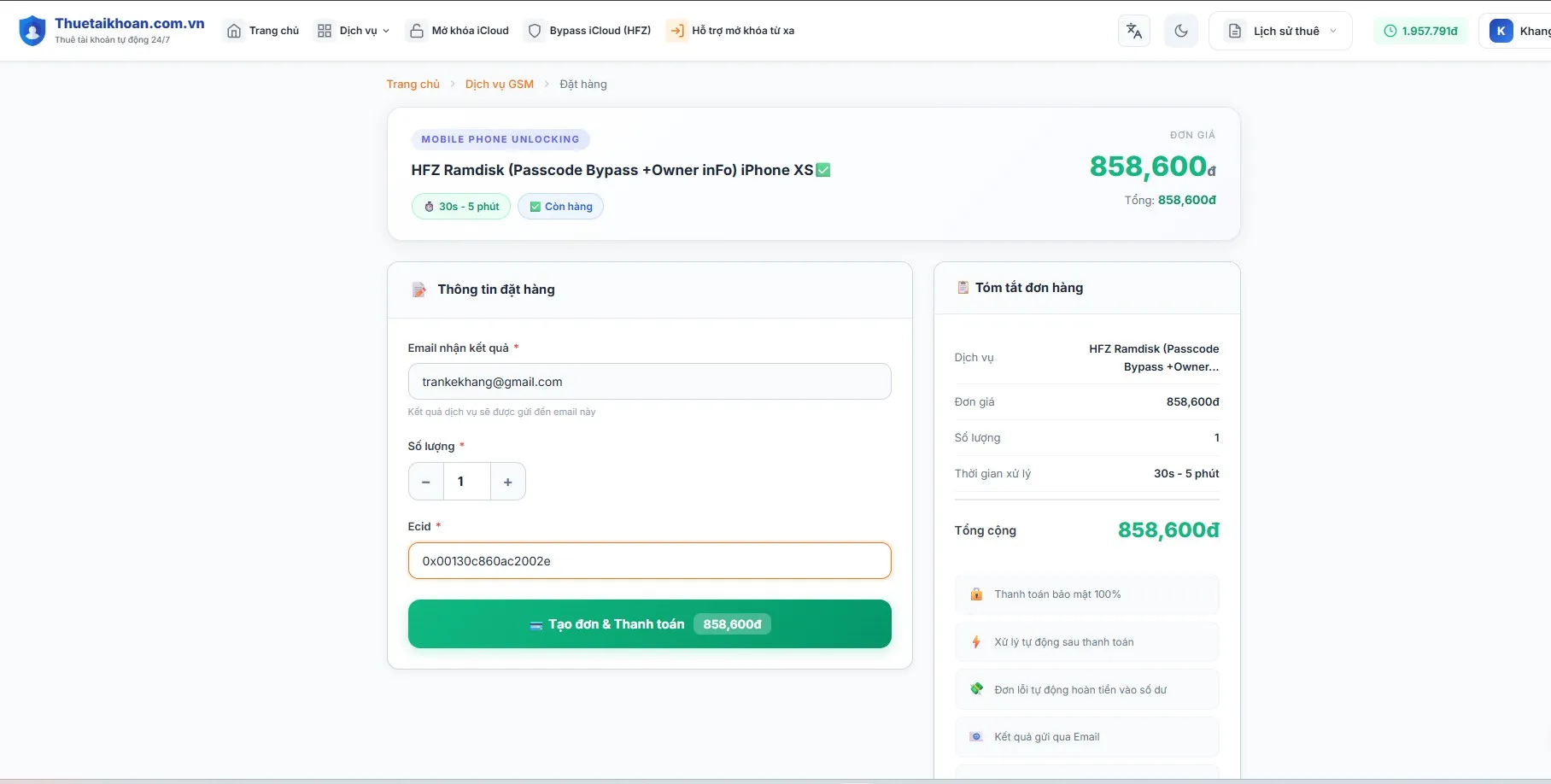
Task: Click the lightning icon beside Xử lý tự động
Action: coord(976,642)
